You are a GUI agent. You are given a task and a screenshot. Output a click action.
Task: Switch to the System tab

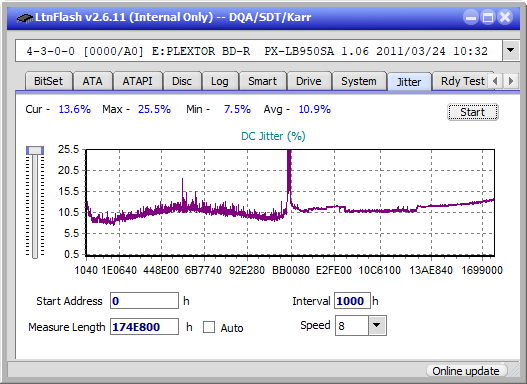359,81
